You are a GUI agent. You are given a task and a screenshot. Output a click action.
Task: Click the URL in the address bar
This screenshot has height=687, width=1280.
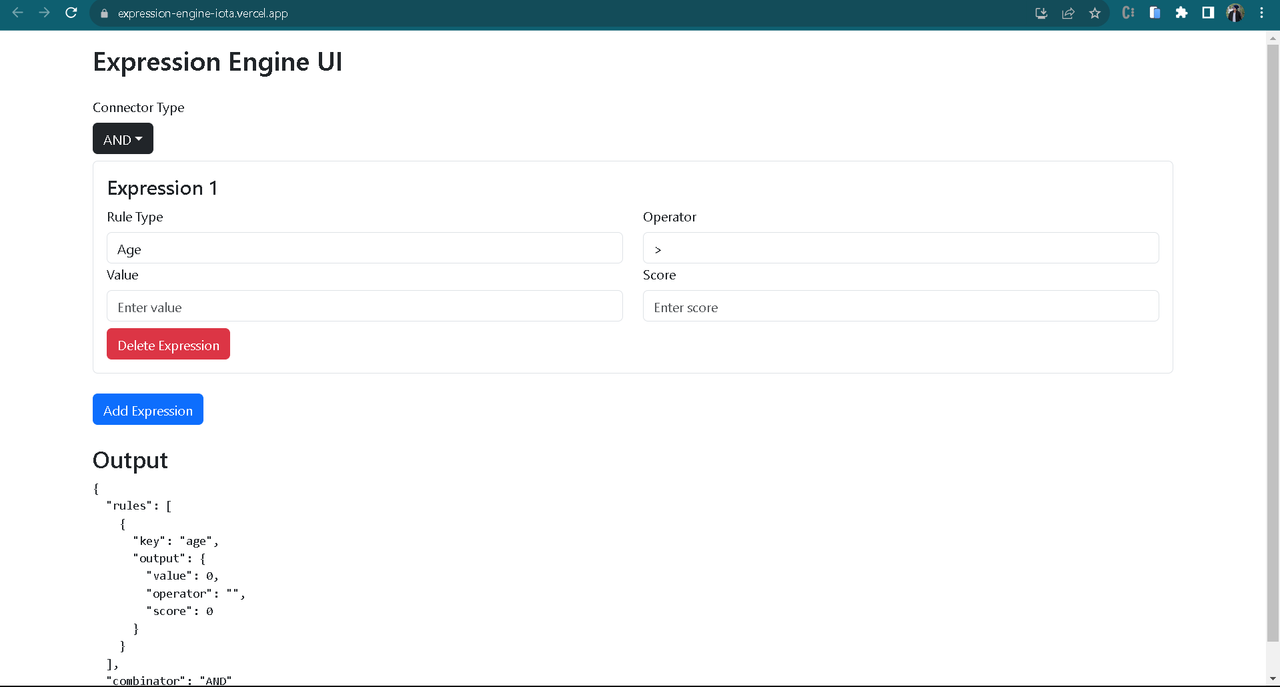point(202,14)
